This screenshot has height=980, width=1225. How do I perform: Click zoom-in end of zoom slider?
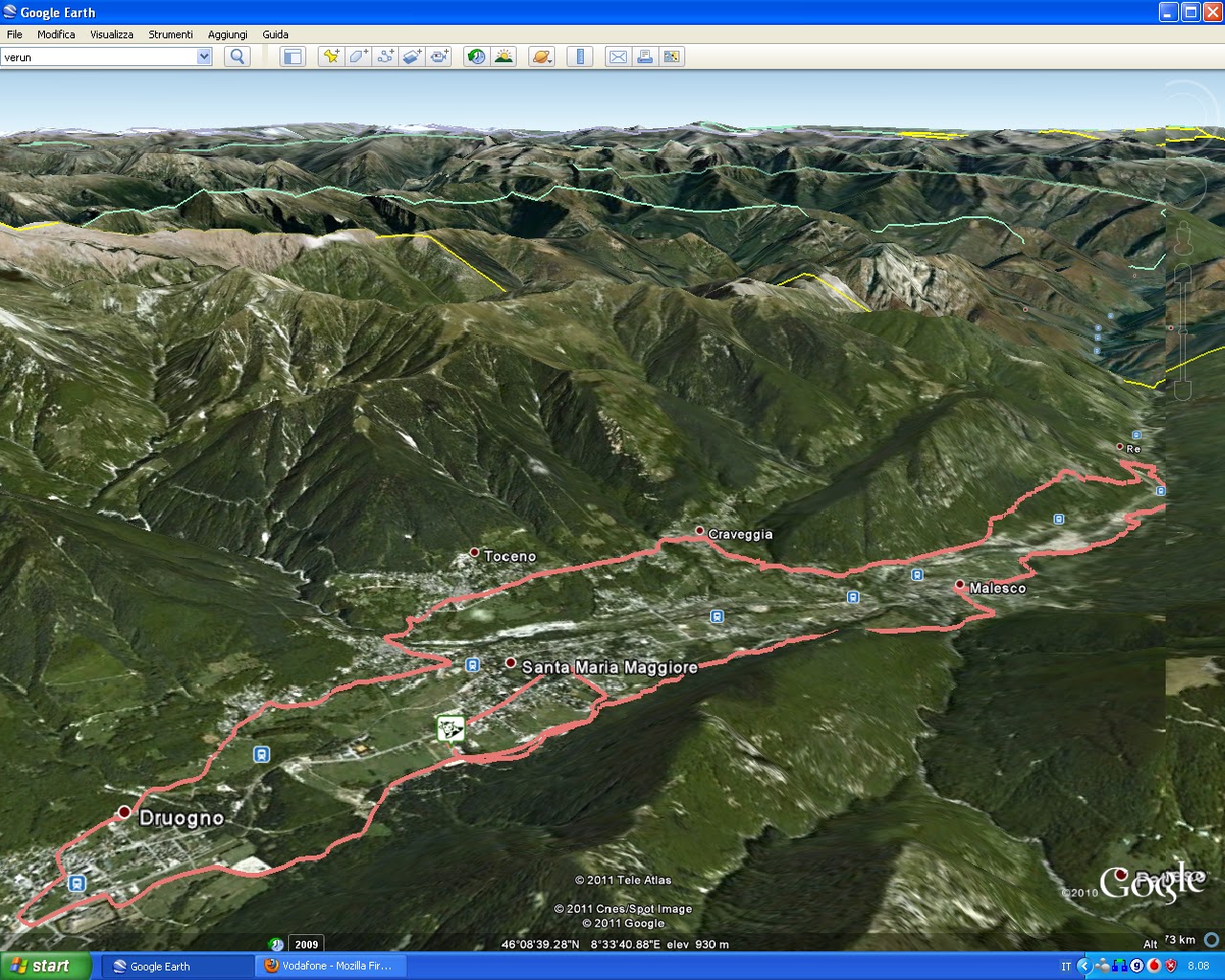pos(1182,275)
